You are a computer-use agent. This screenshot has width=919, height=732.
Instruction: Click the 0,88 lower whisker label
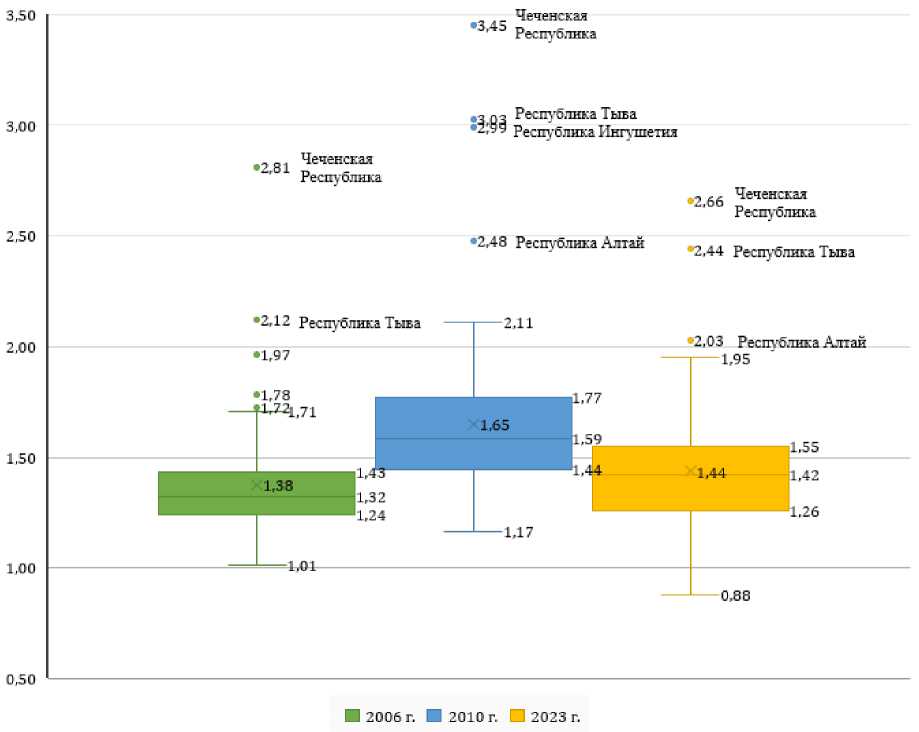735,596
